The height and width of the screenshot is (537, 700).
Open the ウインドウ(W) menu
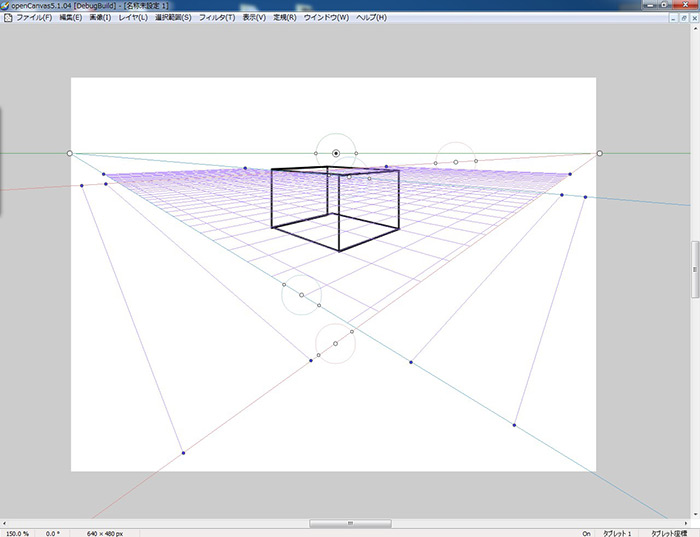326,18
